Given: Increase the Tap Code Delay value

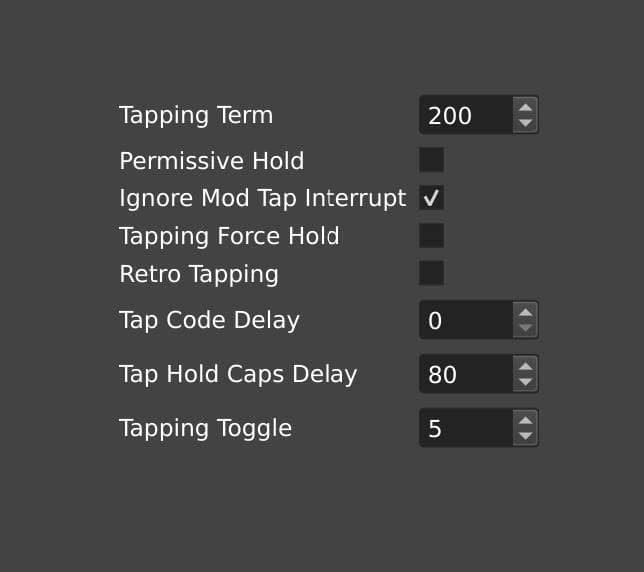Looking at the screenshot, I should coord(525,312).
